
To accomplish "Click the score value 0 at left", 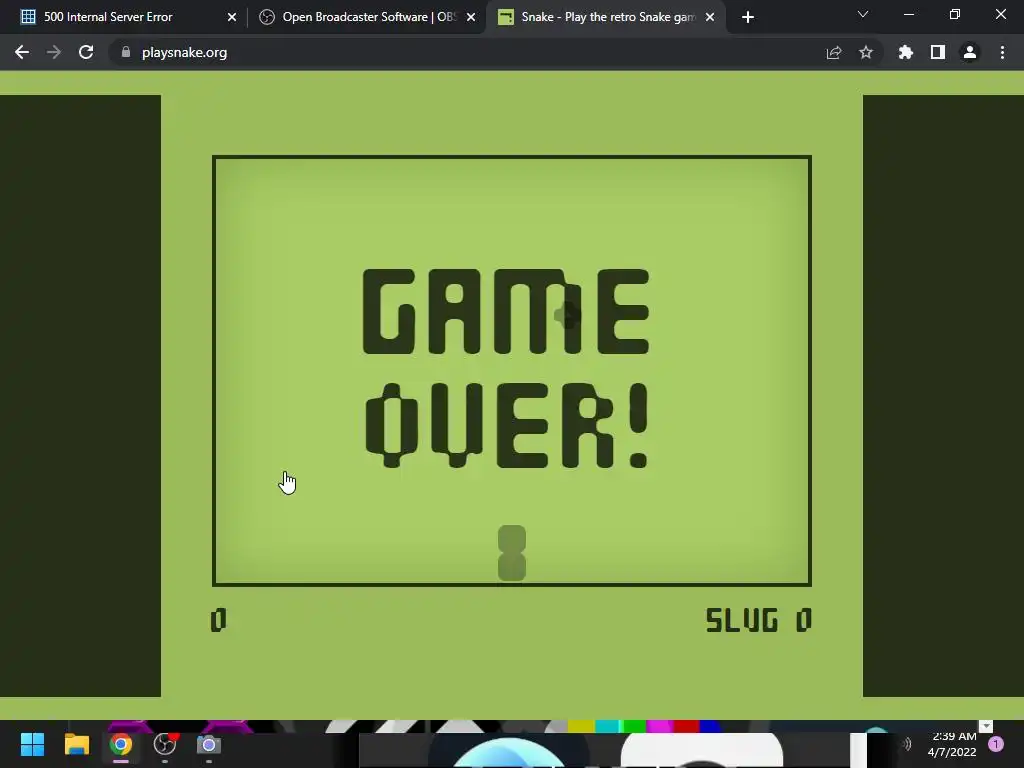I will [x=218, y=620].
